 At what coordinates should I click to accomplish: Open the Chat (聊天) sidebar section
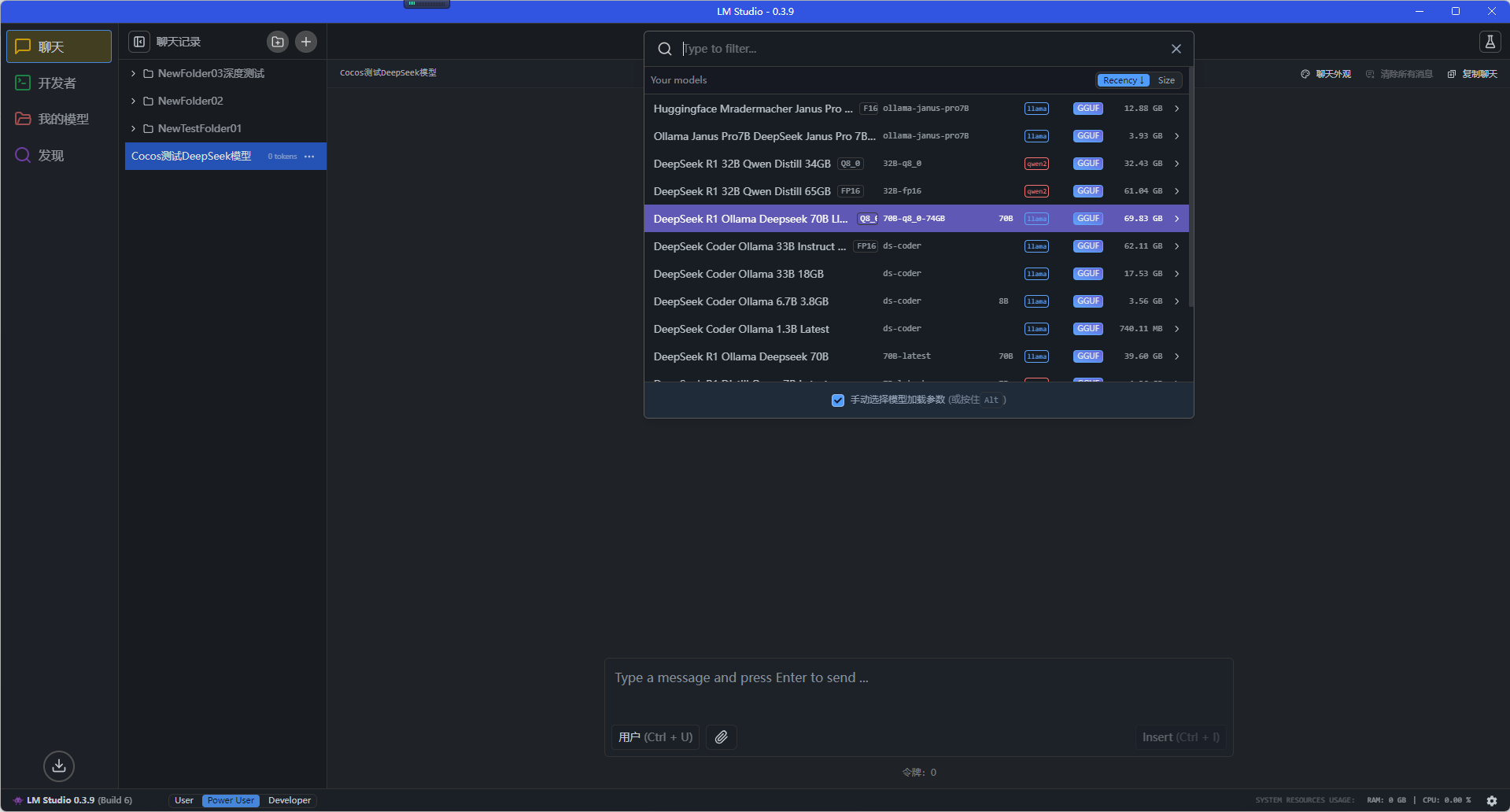point(59,46)
